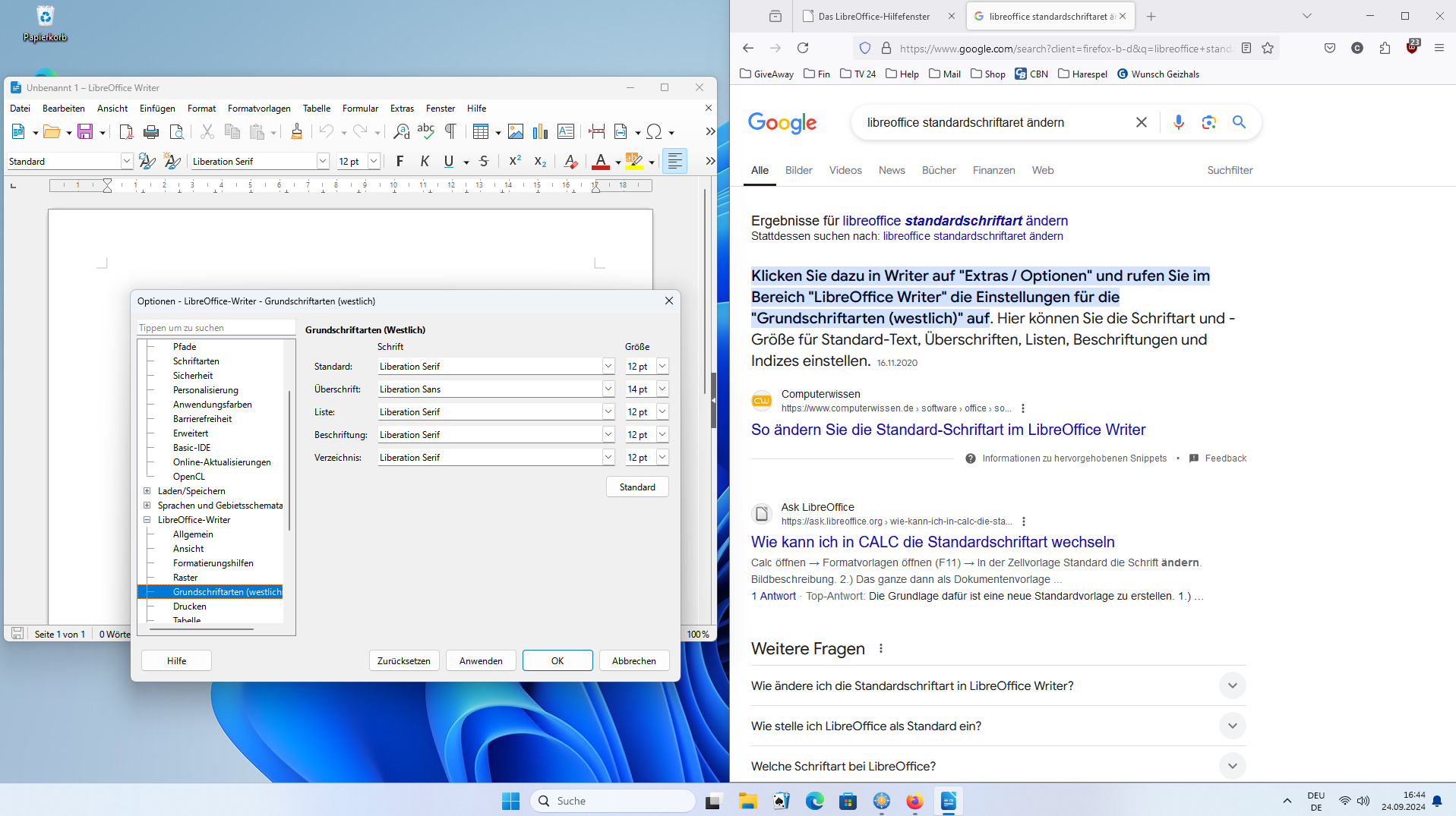1456x816 pixels.
Task: Save the document with the Save icon
Action: (85, 132)
